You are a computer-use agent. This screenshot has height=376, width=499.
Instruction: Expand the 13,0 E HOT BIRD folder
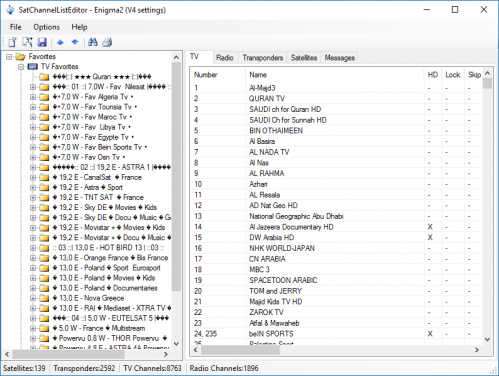click(x=33, y=248)
